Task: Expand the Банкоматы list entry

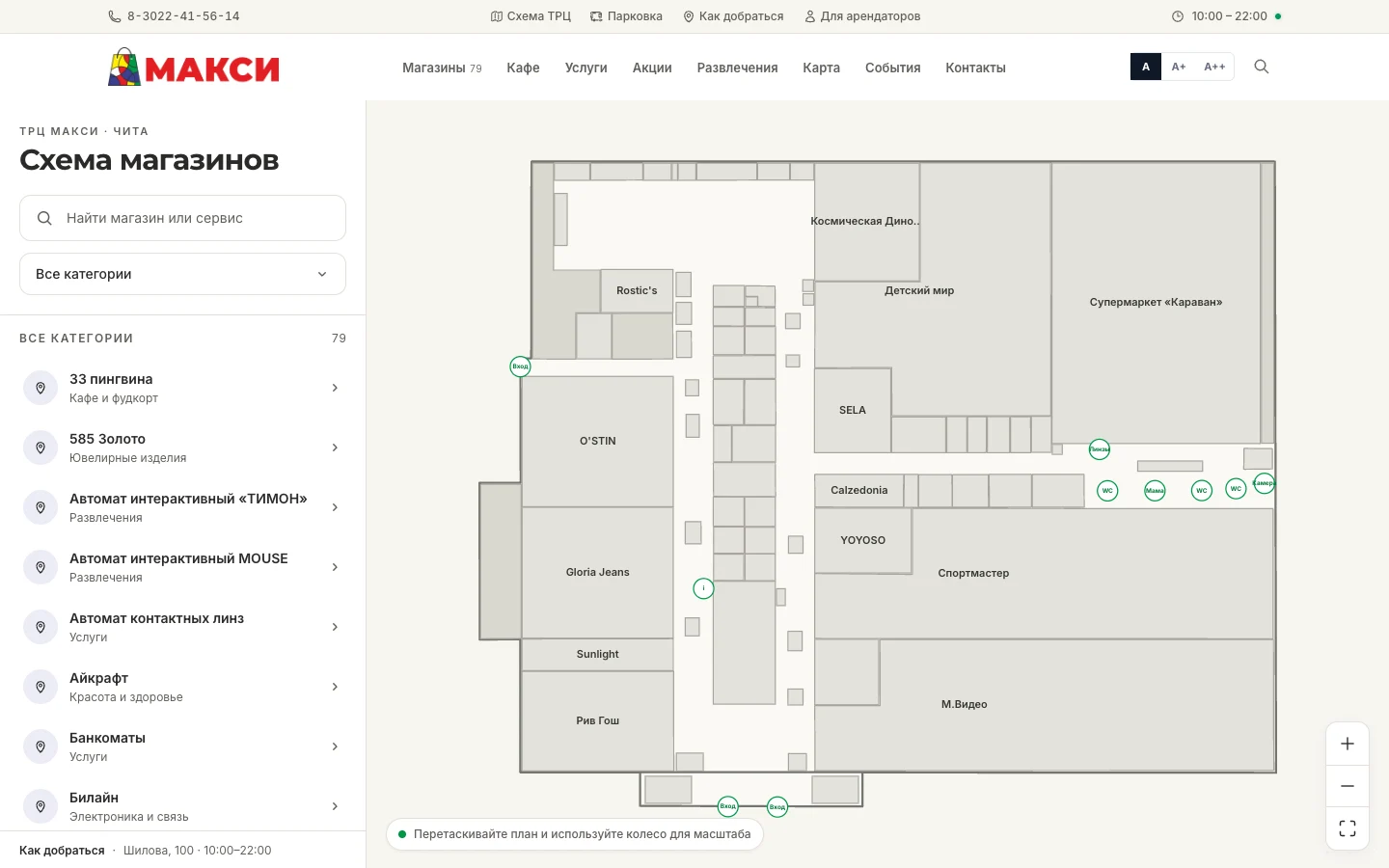Action: 182,746
